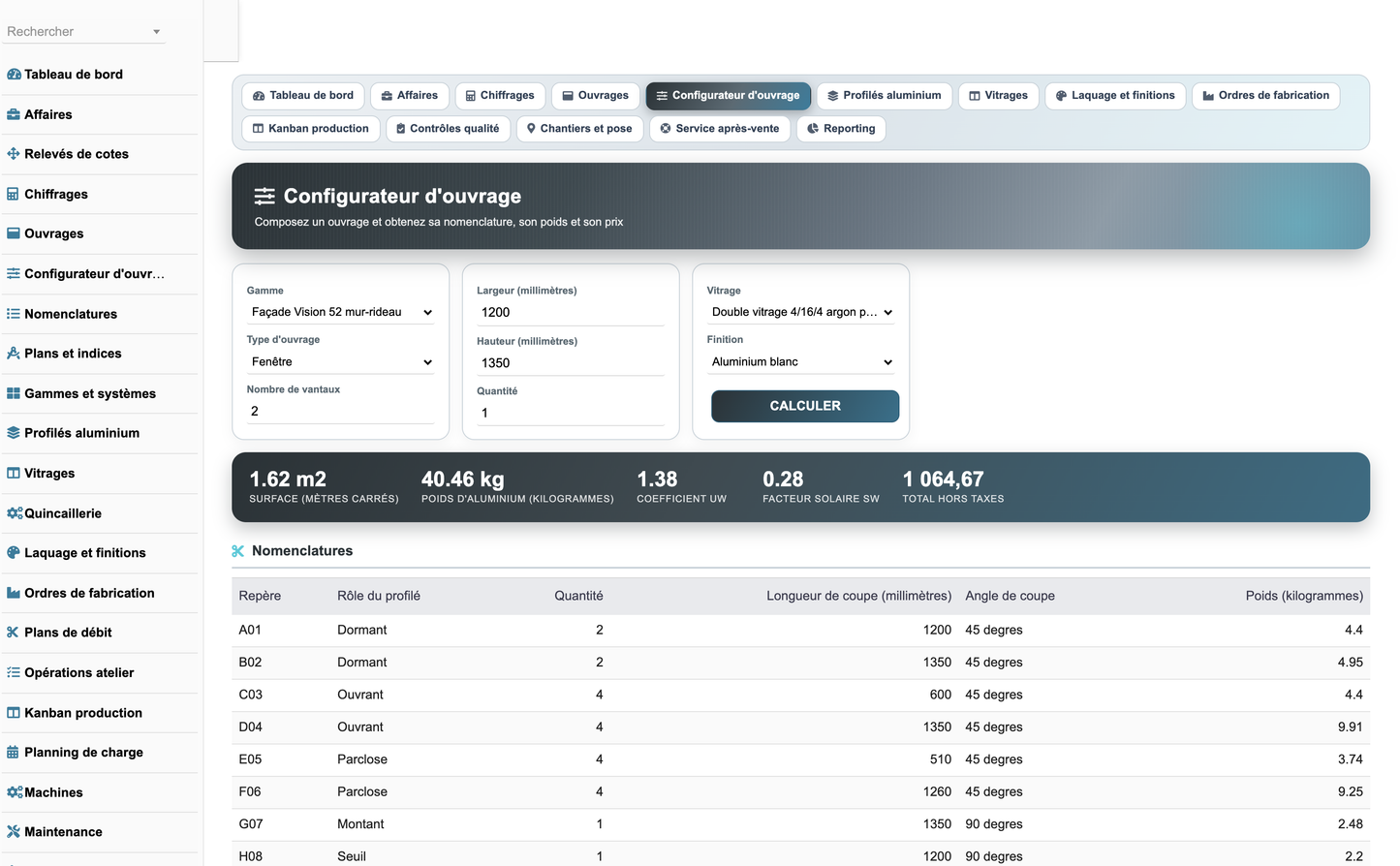Click the sliders icon in Configurateur d'ouvrage banner

[x=264, y=197]
